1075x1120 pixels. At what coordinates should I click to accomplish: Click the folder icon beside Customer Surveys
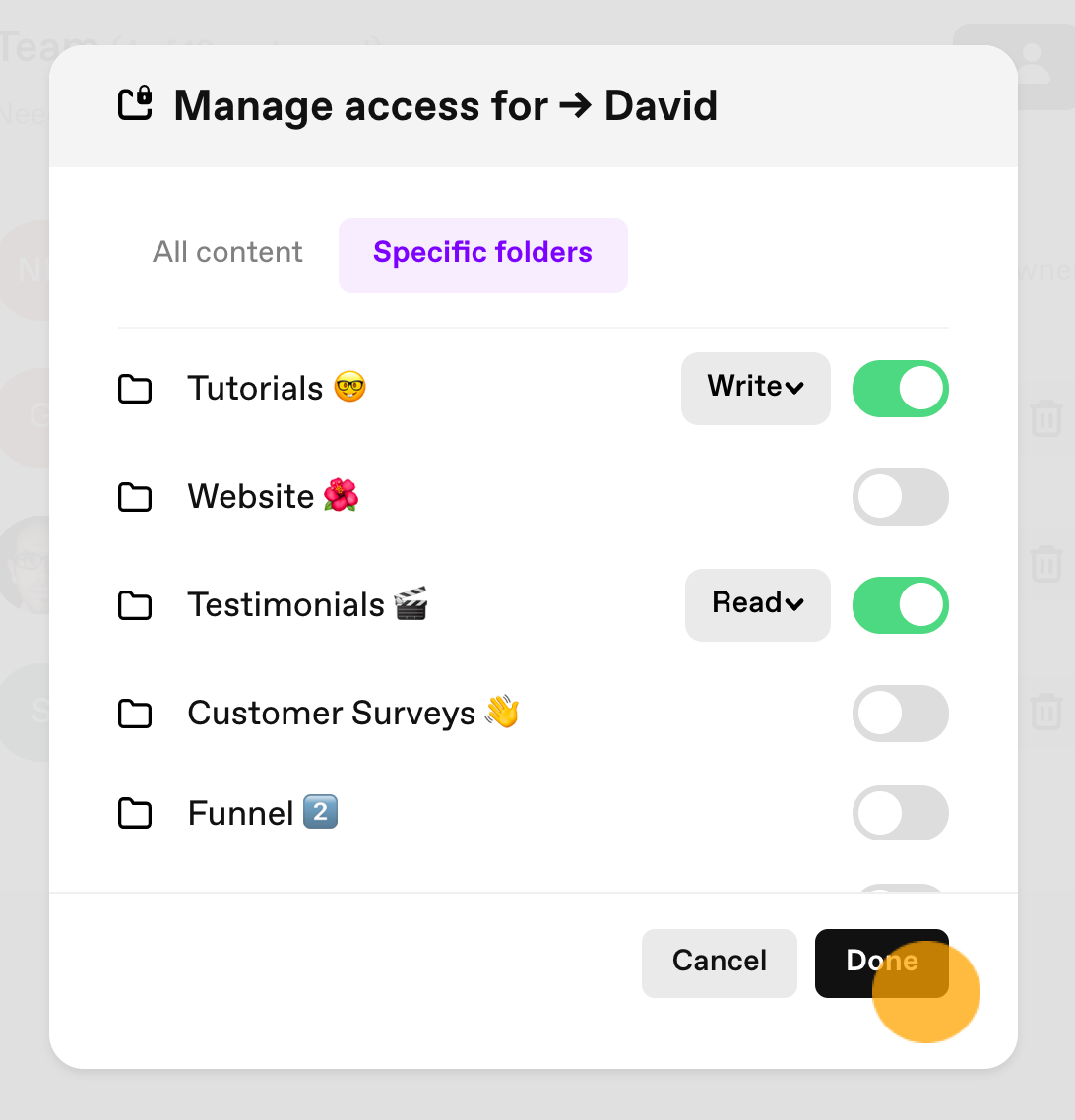pos(134,713)
